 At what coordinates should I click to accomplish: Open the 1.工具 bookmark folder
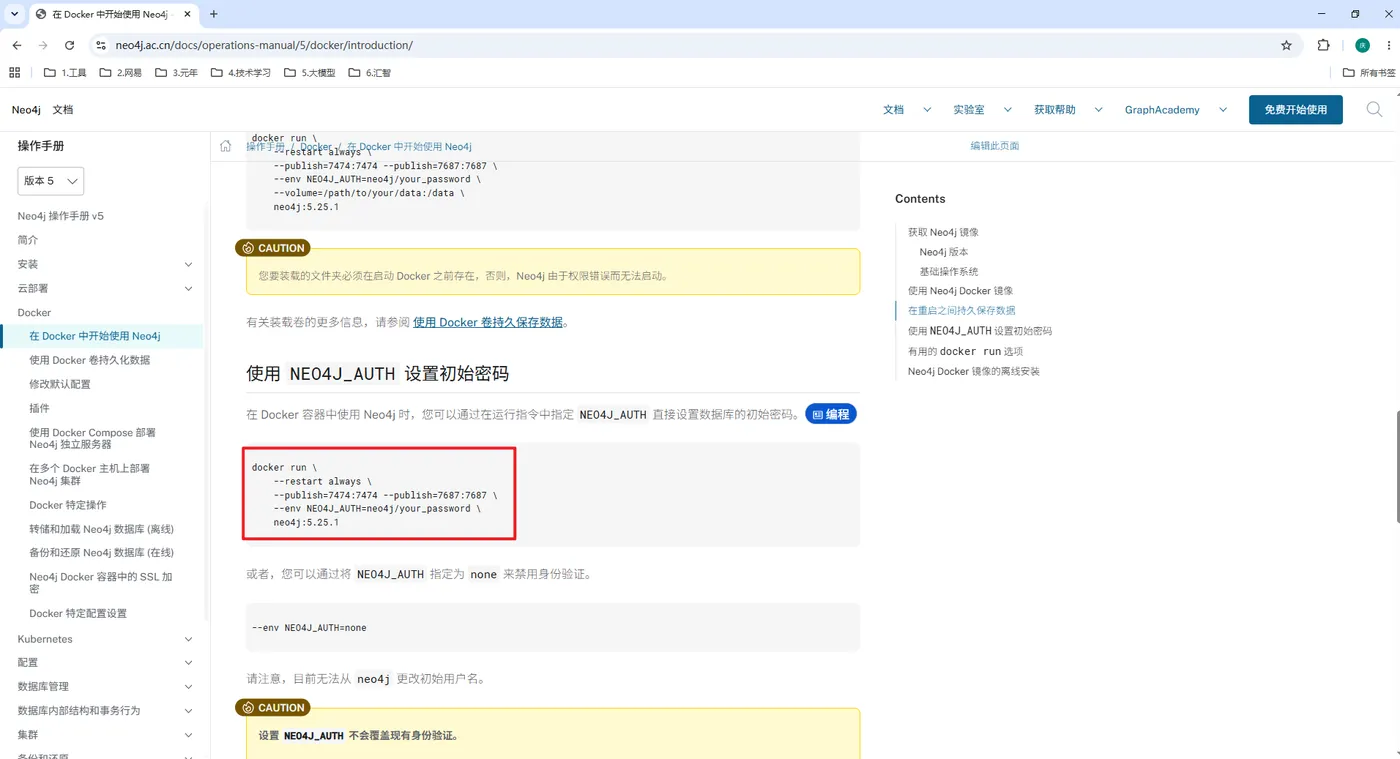[x=66, y=73]
